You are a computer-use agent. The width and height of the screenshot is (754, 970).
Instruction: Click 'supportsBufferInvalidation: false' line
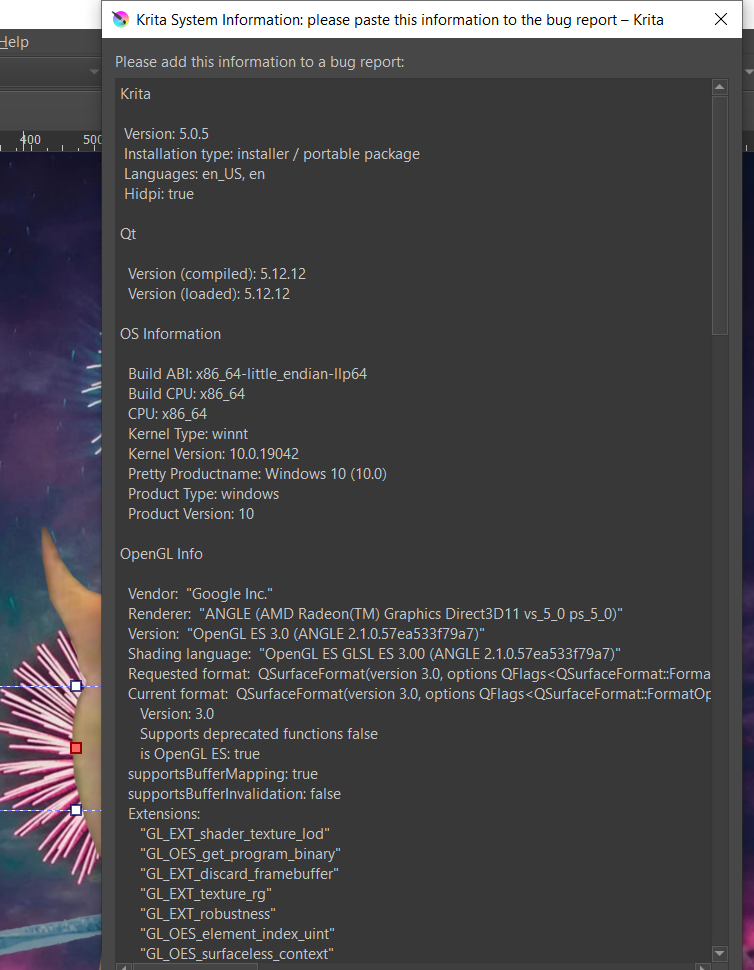[234, 794]
